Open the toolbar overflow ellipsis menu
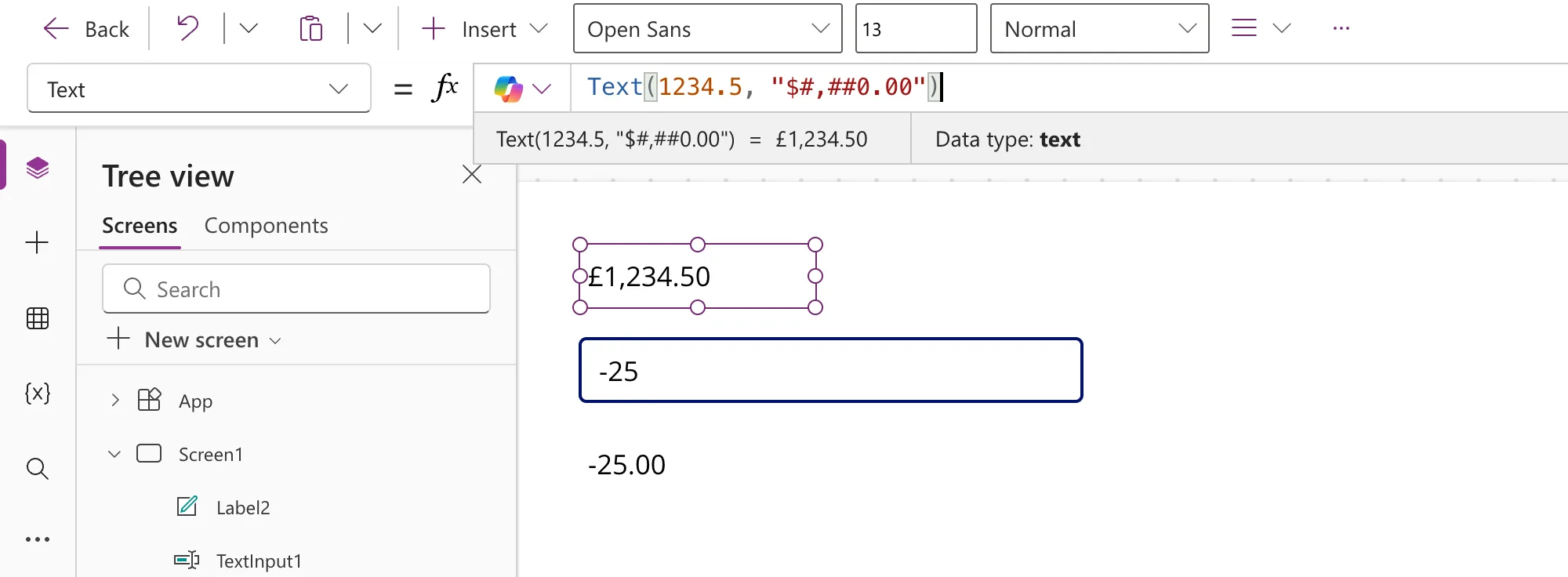Screen dimensions: 1568x577 click(1341, 29)
